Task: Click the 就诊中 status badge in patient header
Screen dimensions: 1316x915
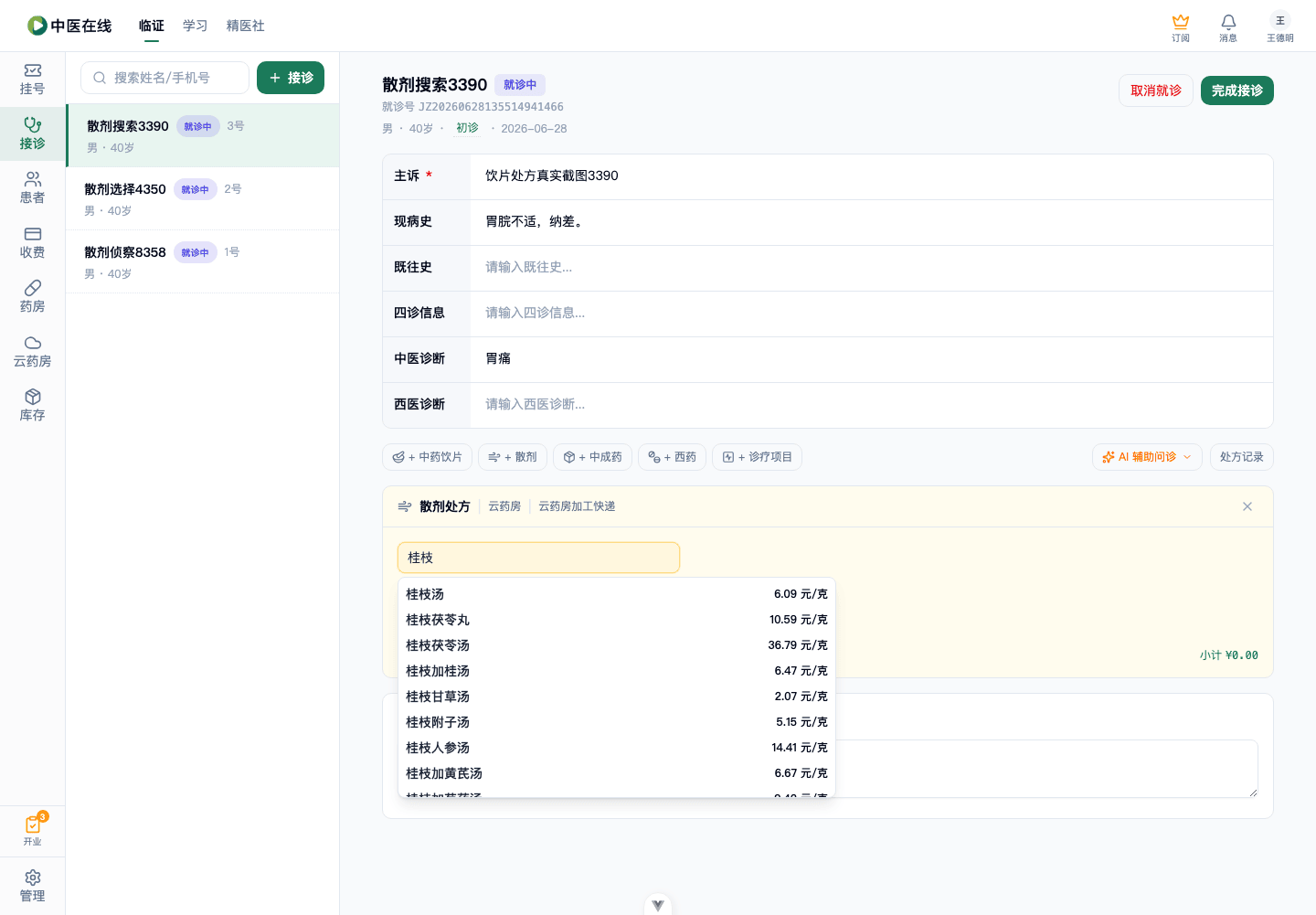Action: 520,85
